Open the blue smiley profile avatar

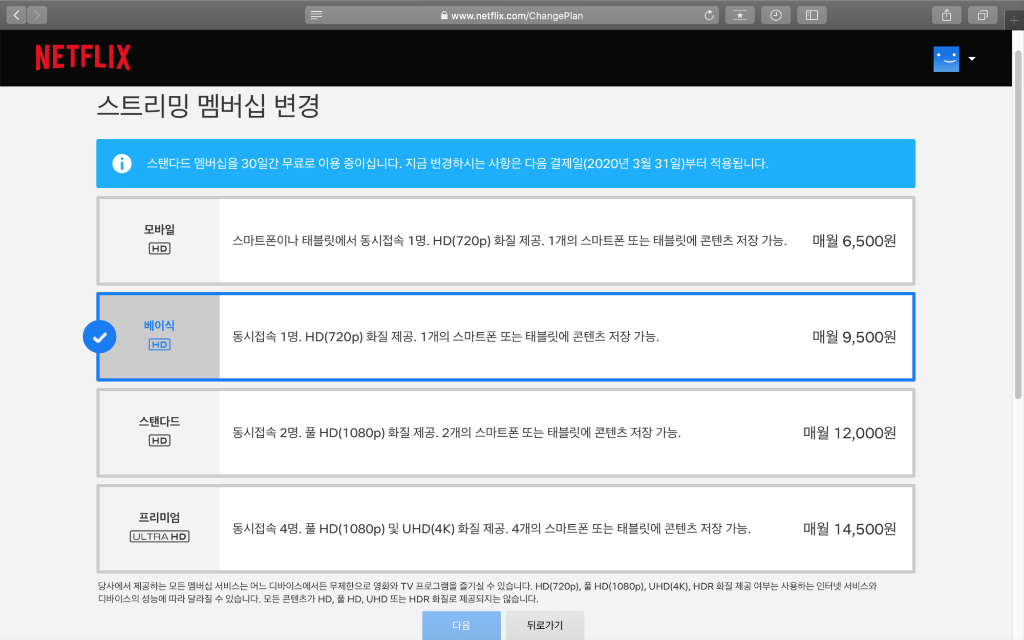coord(946,59)
